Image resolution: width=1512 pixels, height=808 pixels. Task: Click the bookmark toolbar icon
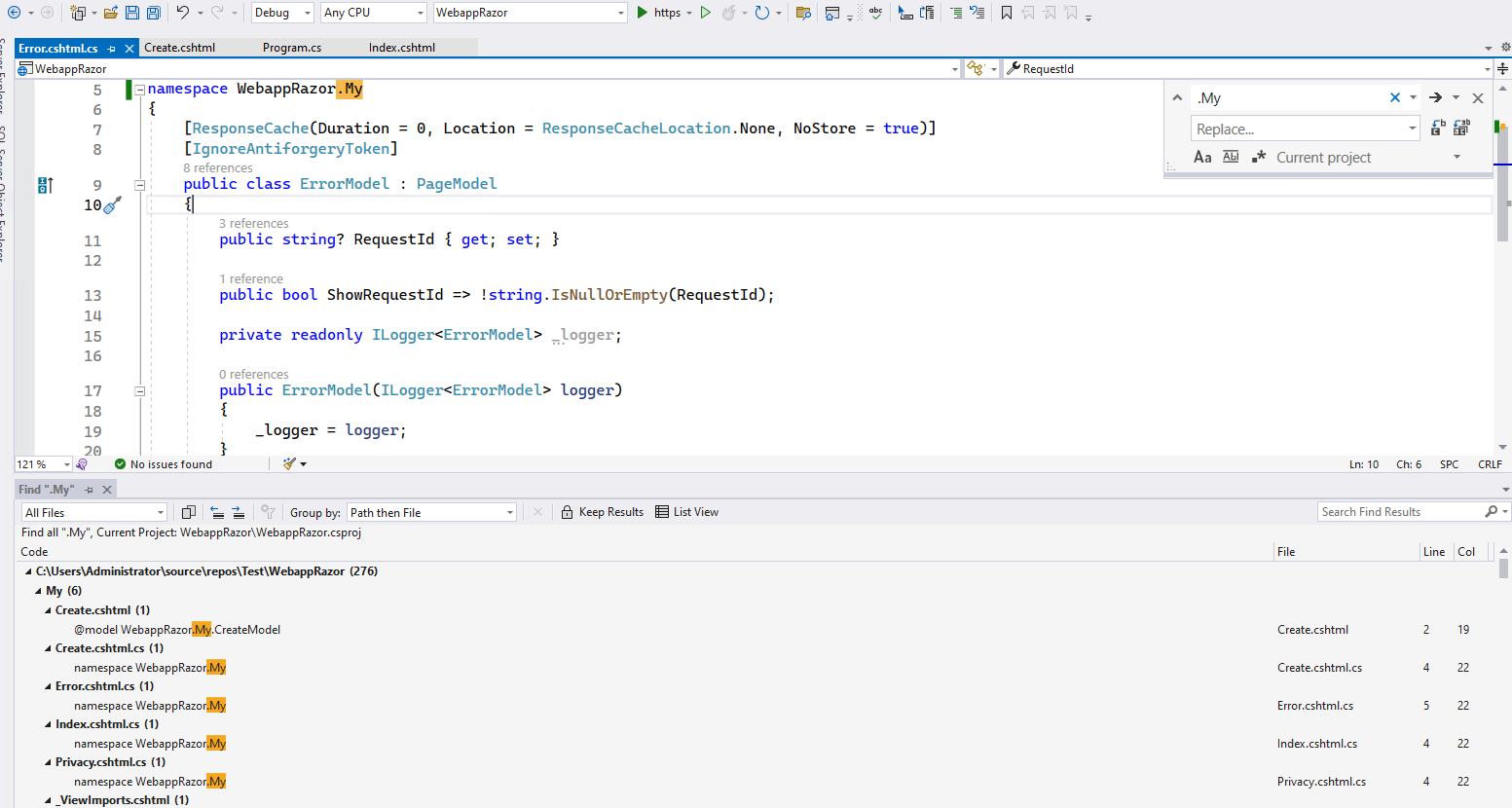(x=1007, y=13)
